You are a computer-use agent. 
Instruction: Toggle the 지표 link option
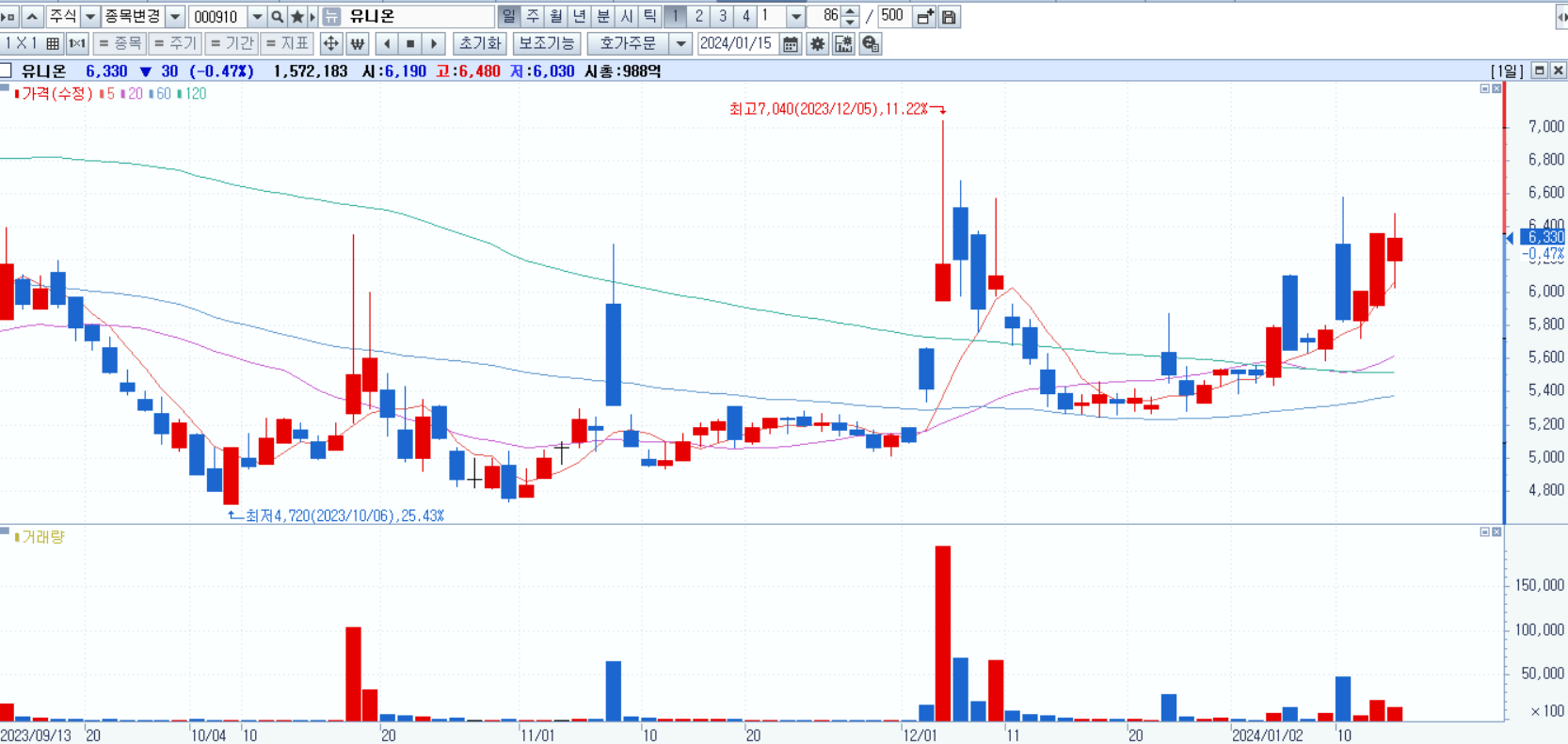(x=287, y=43)
